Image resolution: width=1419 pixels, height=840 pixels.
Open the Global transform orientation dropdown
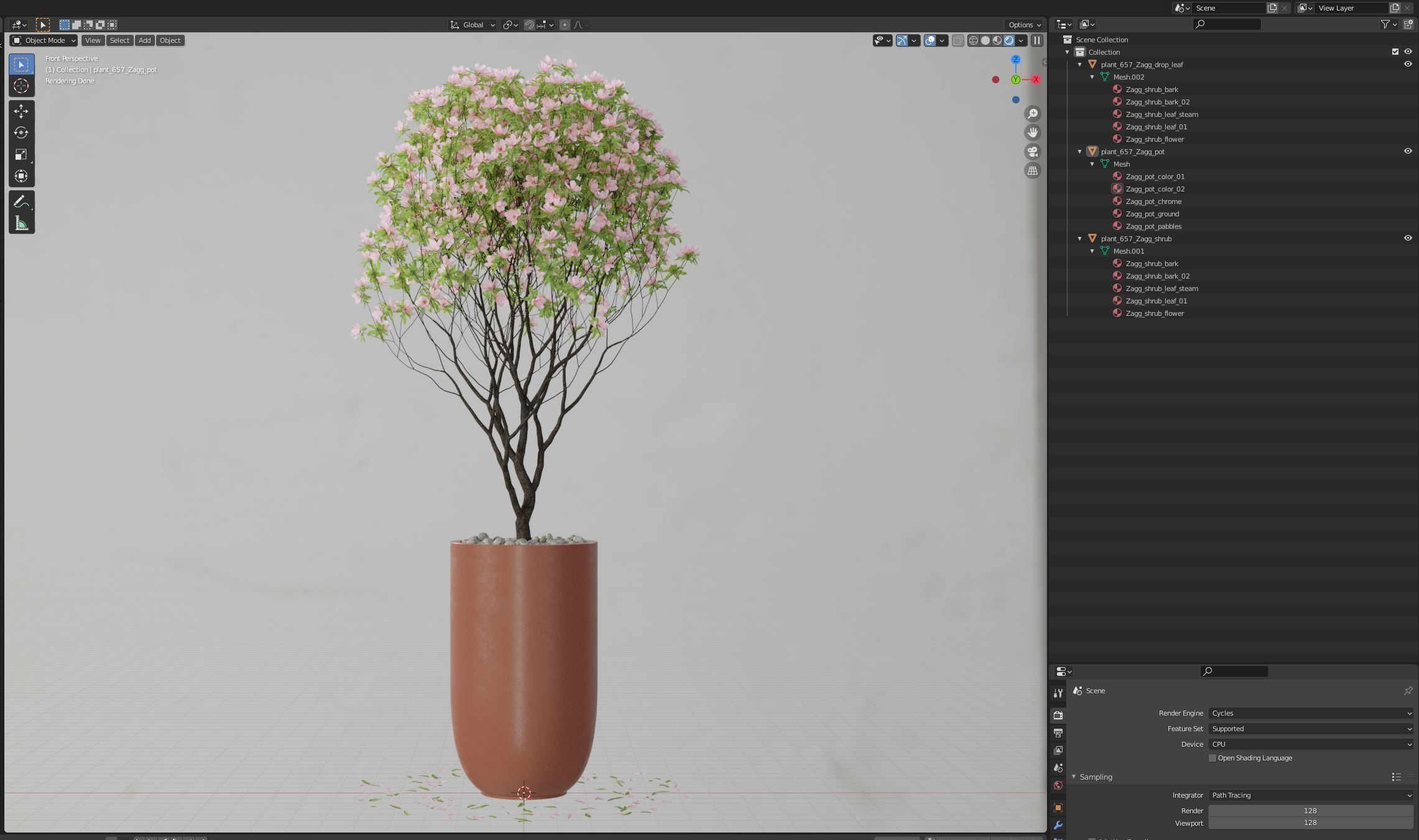tap(473, 25)
